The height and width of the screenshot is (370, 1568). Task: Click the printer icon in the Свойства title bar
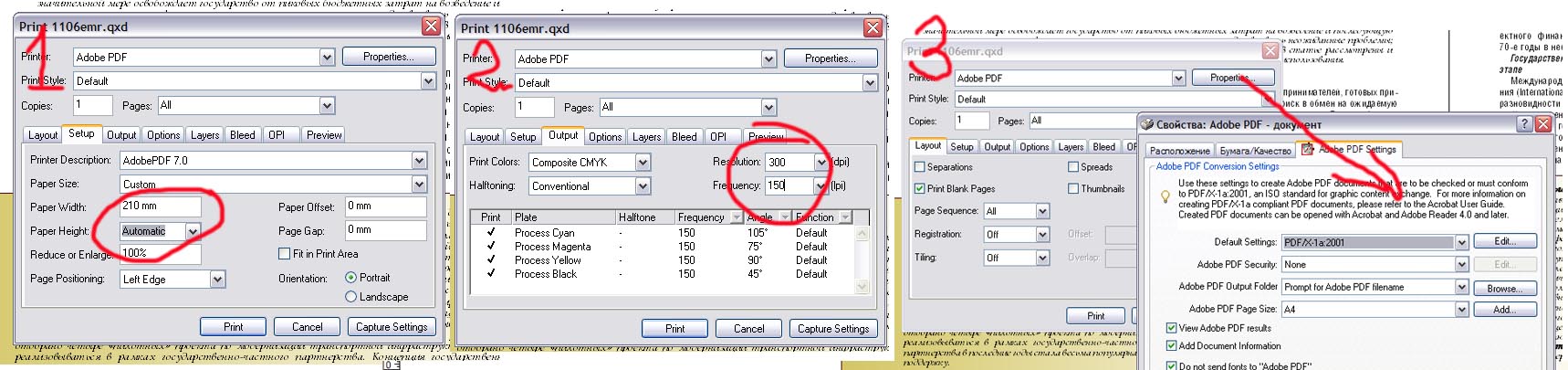coord(1147,124)
